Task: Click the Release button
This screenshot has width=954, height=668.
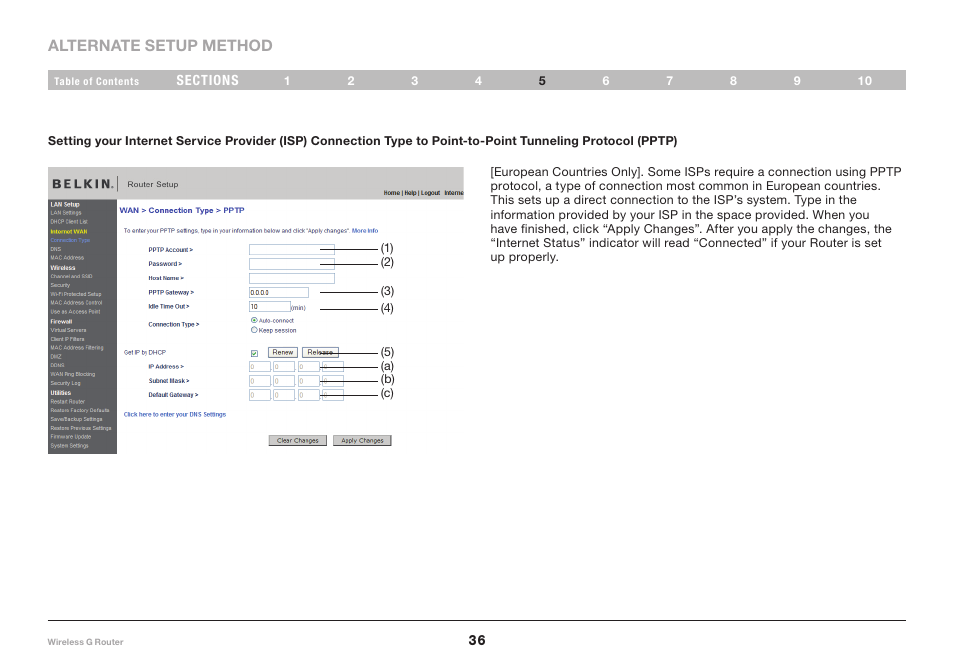Action: coord(320,353)
